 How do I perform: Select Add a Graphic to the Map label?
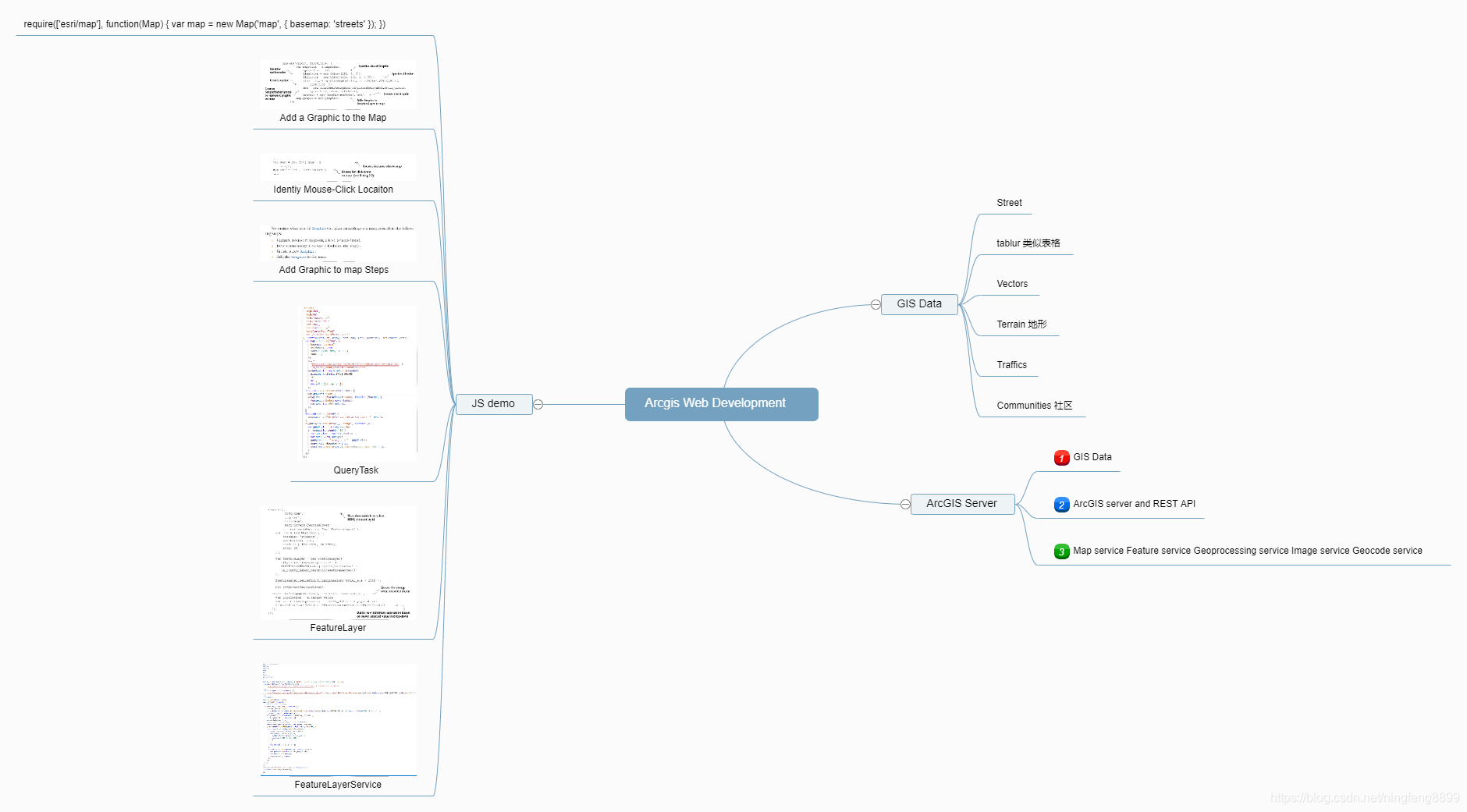[x=333, y=118]
